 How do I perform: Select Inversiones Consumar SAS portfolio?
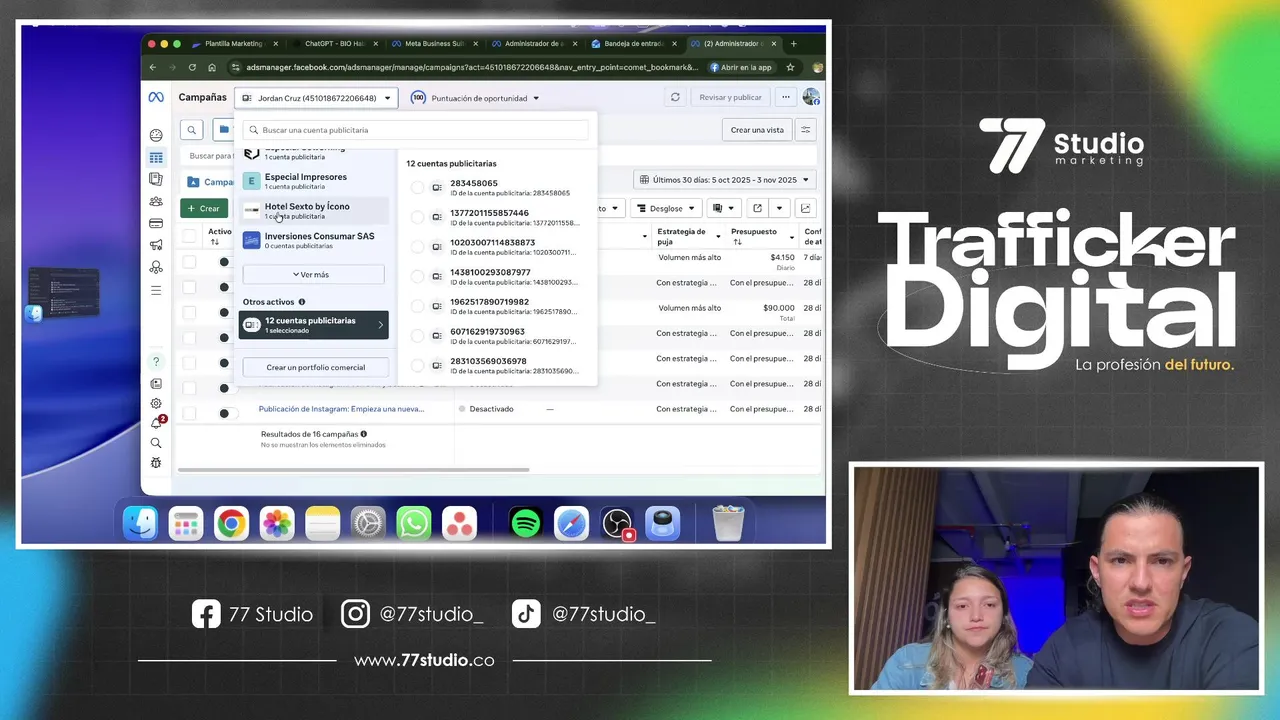click(x=313, y=240)
